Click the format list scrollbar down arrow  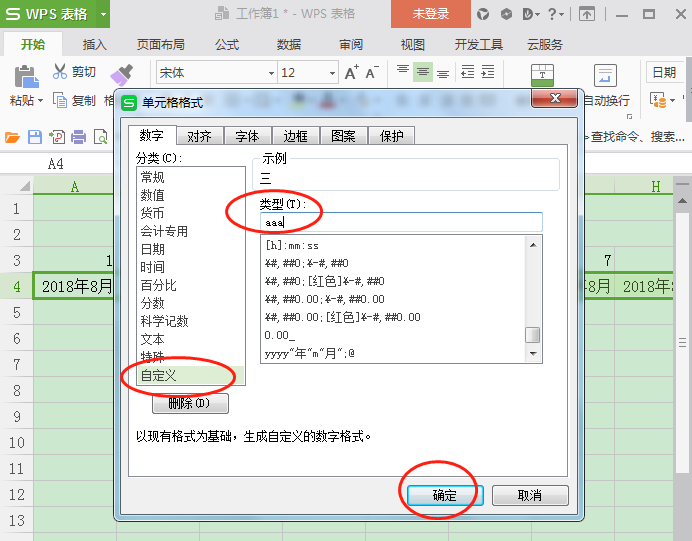pos(533,353)
